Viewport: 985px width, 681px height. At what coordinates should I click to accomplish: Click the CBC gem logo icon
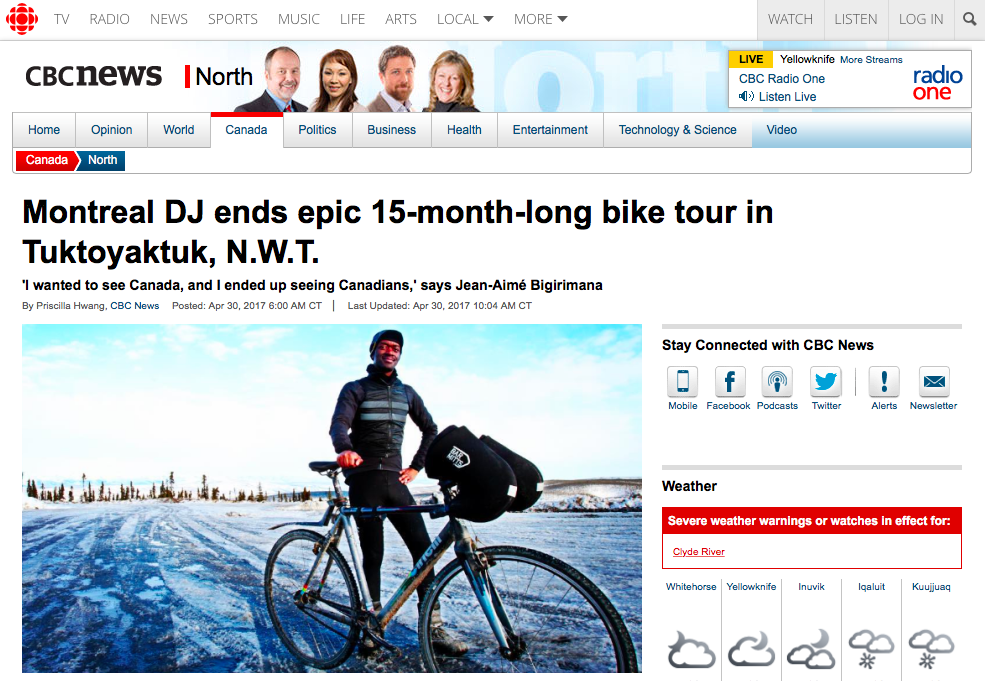point(22,19)
